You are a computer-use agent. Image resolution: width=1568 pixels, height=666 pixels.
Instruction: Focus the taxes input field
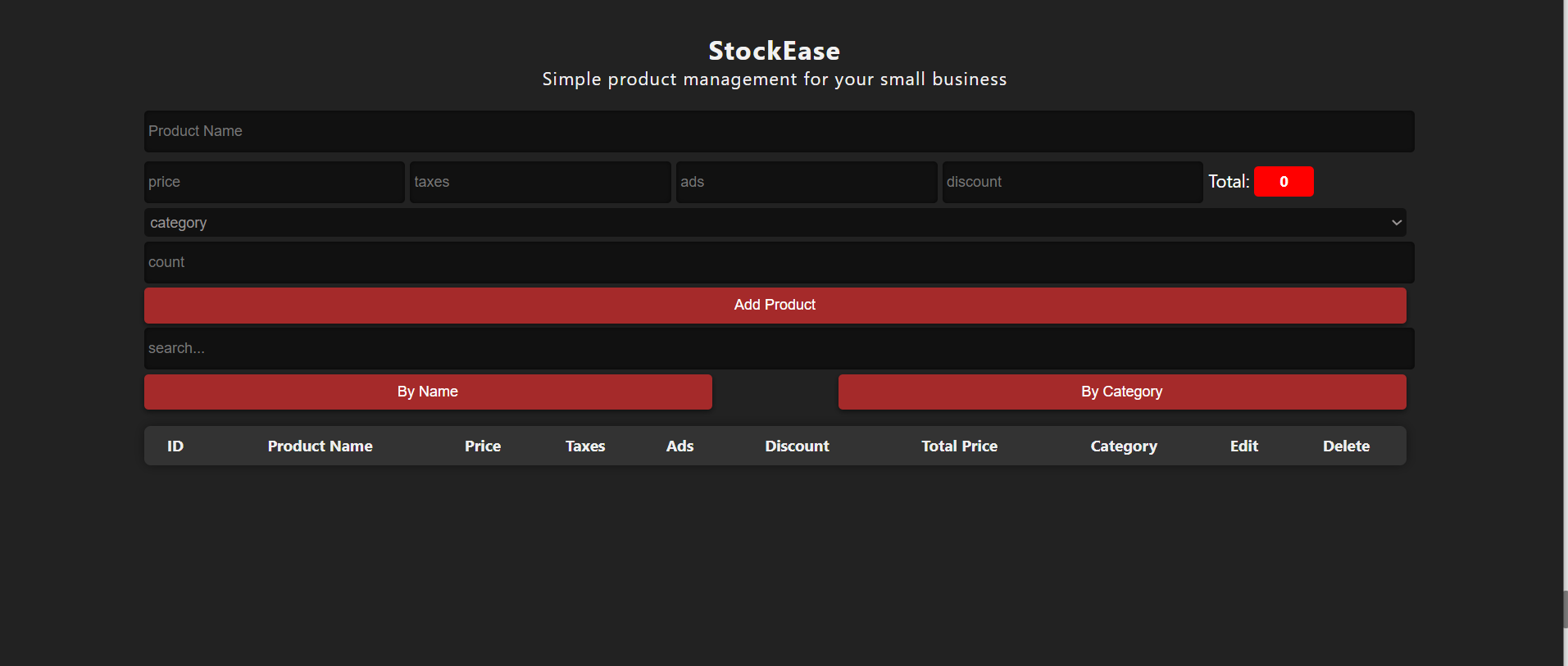point(539,181)
